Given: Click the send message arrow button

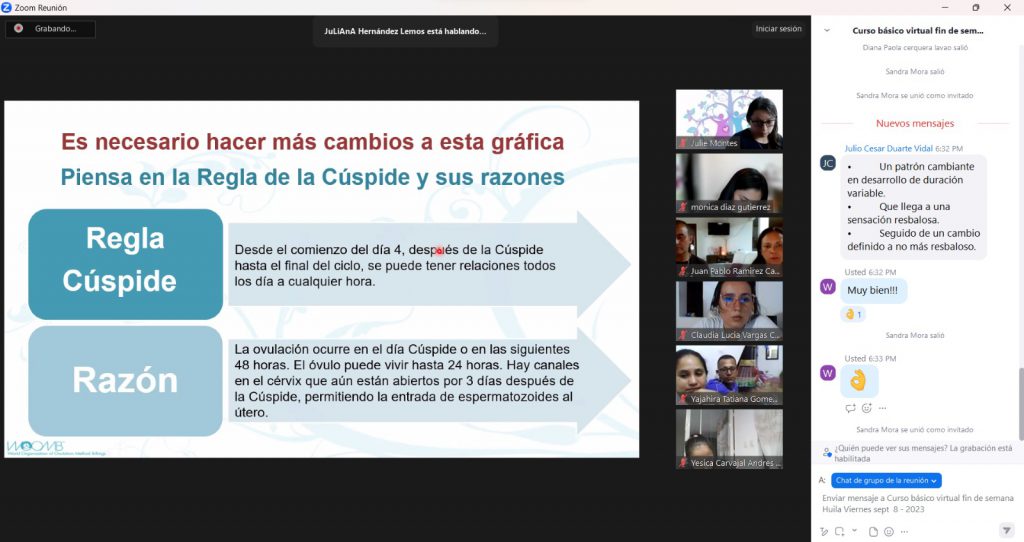Looking at the screenshot, I should (x=1006, y=530).
